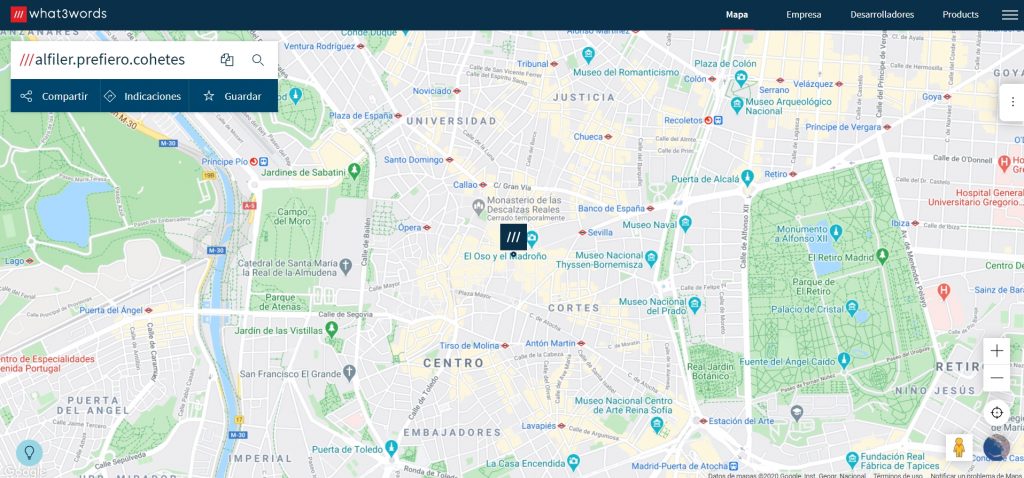This screenshot has width=1024, height=478.
Task: Click the Noviciado metro station
Action: tap(436, 91)
